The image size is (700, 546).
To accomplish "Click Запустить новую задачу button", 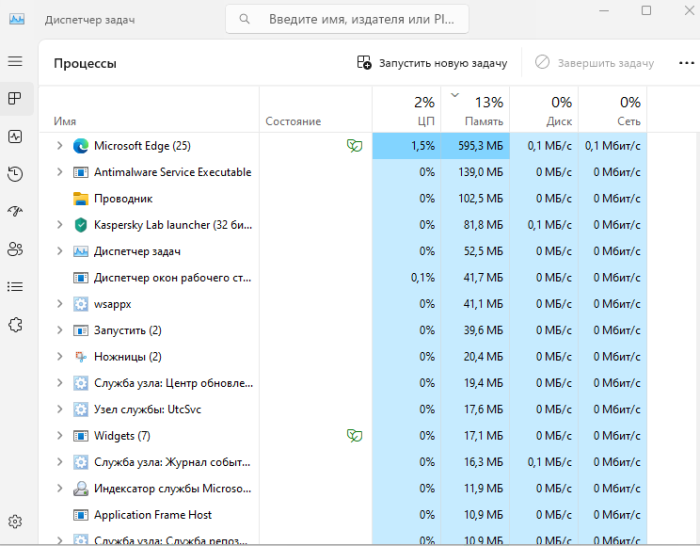I will pyautogui.click(x=432, y=63).
